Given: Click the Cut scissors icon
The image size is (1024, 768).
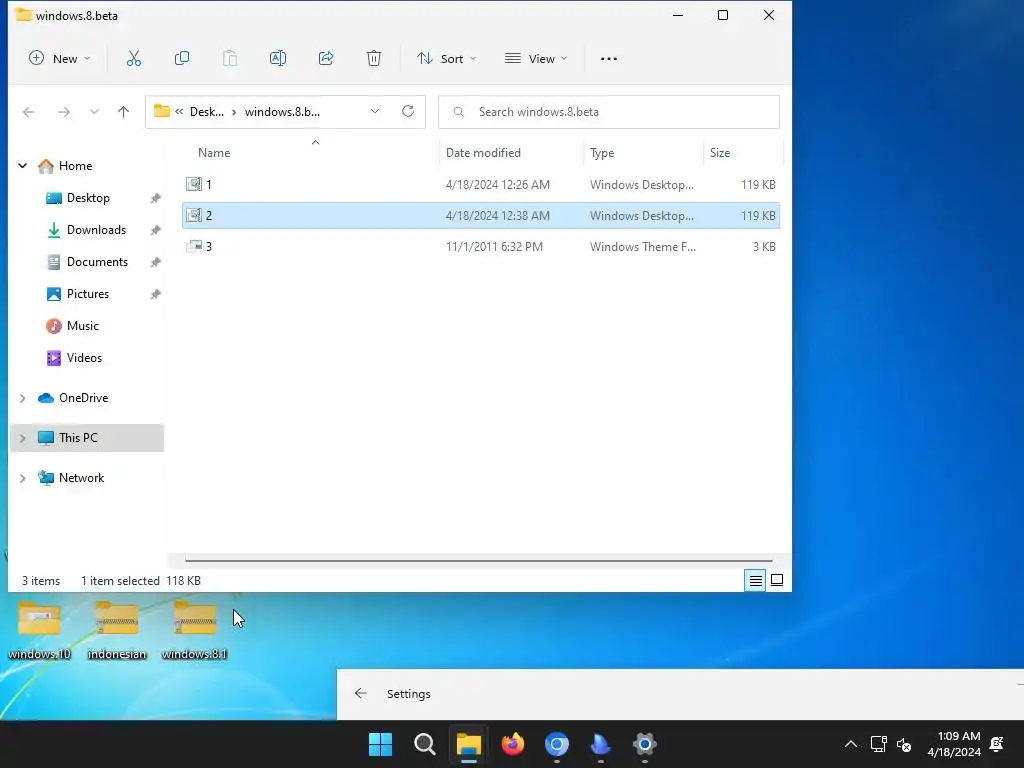Looking at the screenshot, I should click(134, 59).
